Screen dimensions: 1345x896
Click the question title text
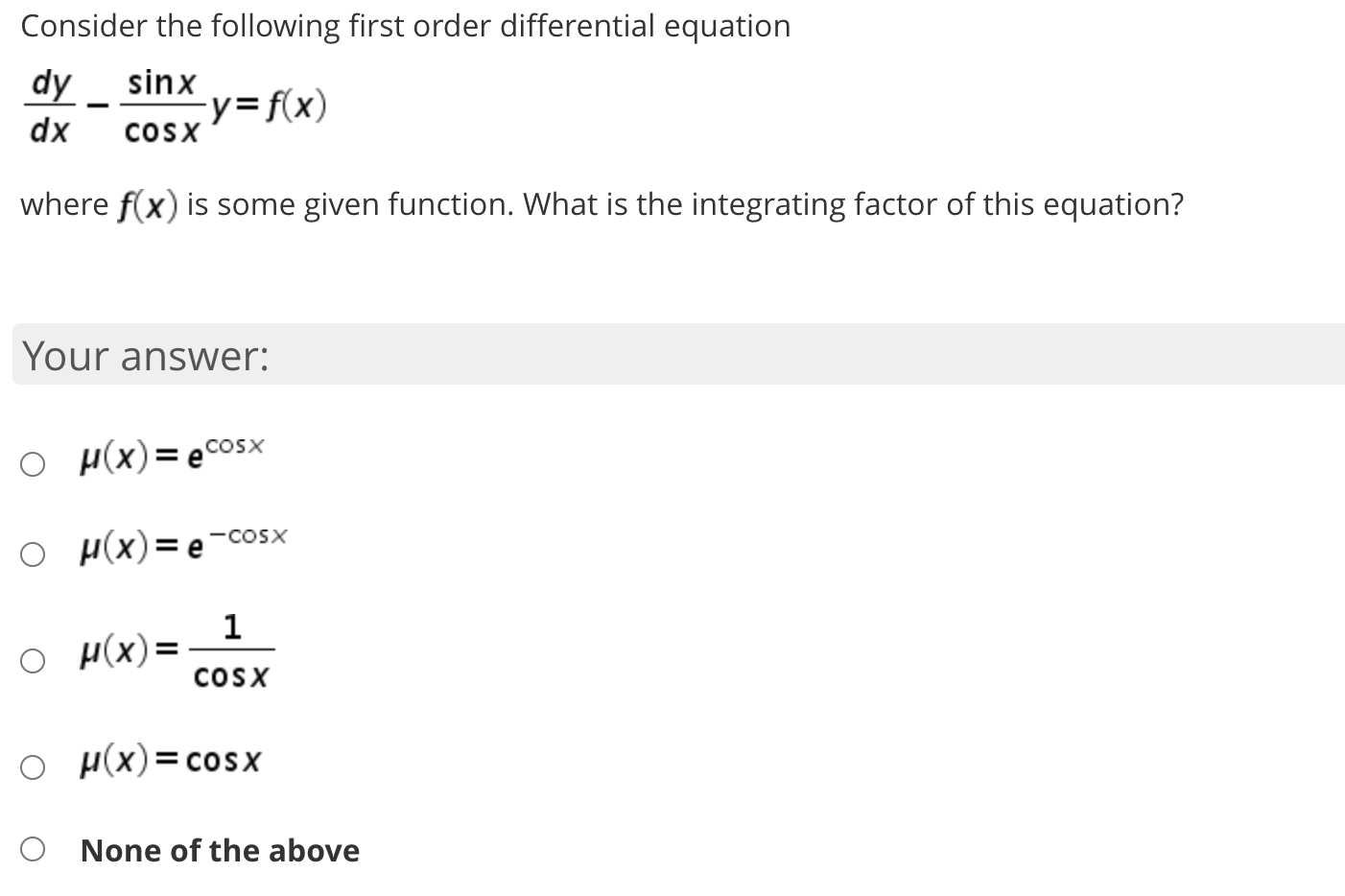click(x=405, y=26)
